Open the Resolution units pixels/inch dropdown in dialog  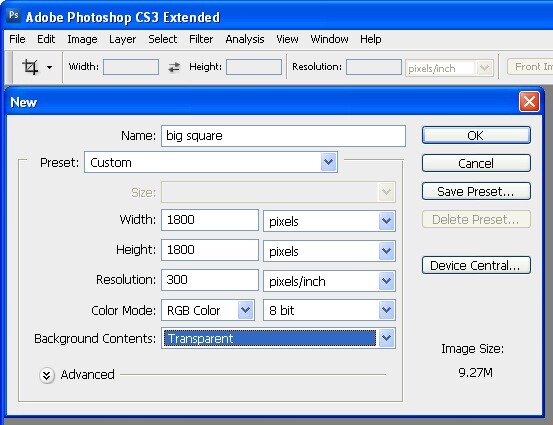pyautogui.click(x=329, y=281)
